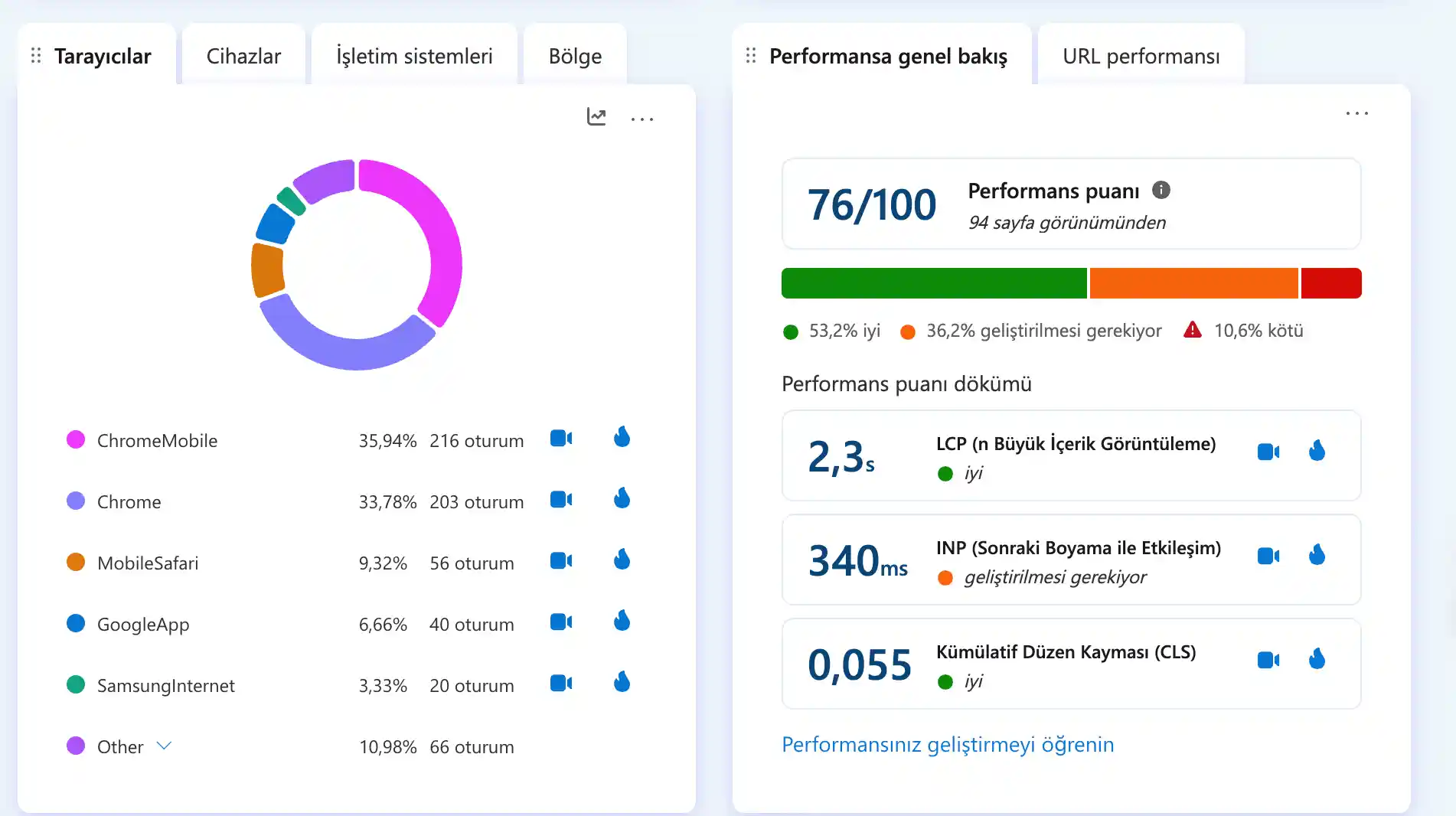
Task: View recordings for MobileSafari row
Action: pos(561,561)
